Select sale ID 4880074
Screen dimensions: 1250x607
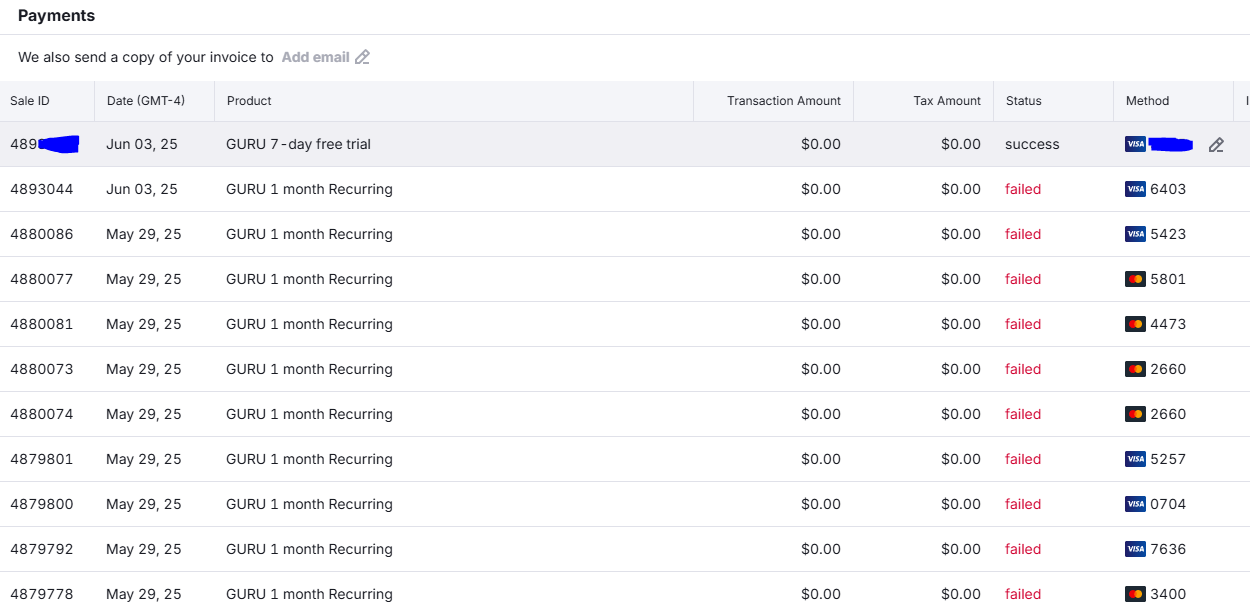42,414
